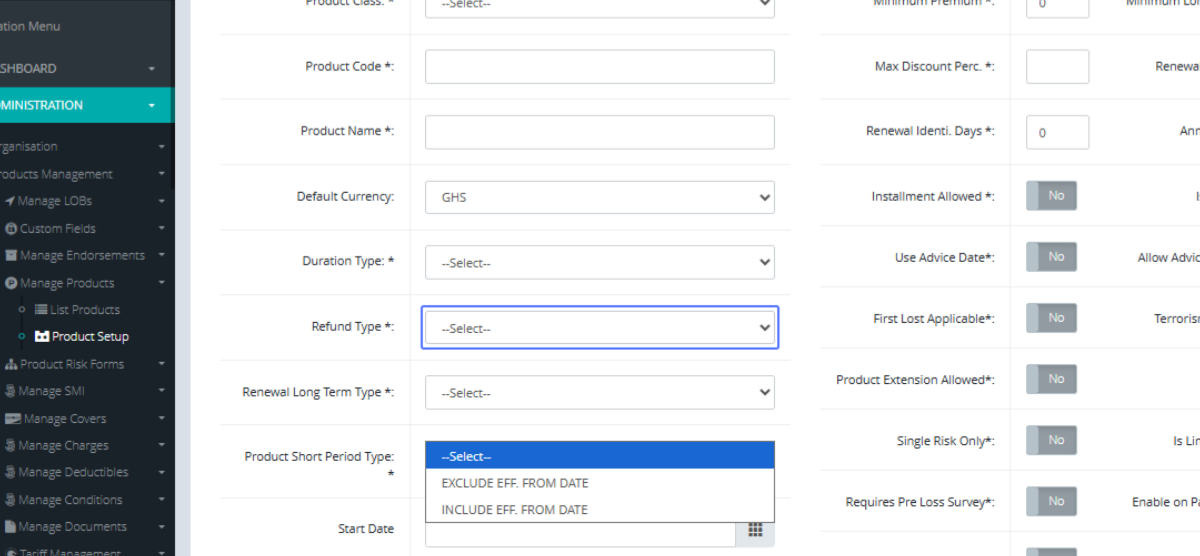Click the Manage Endorsements sidebar icon
This screenshot has width=1200, height=556.
11,255
